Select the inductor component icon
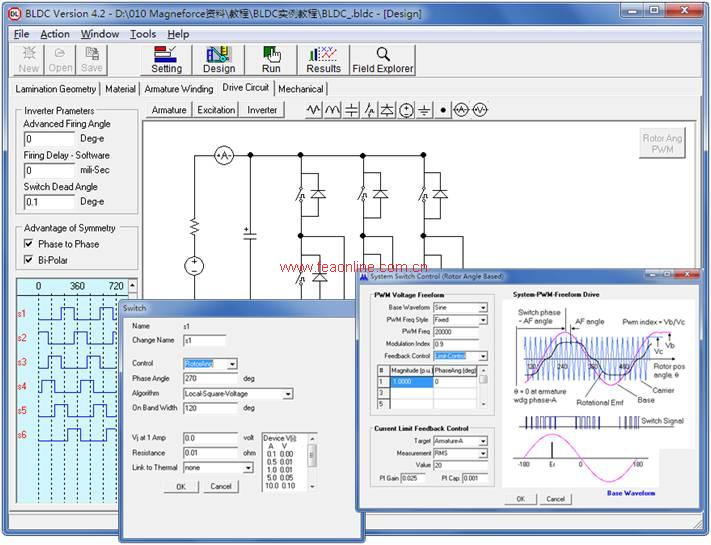The image size is (711, 545). (333, 110)
